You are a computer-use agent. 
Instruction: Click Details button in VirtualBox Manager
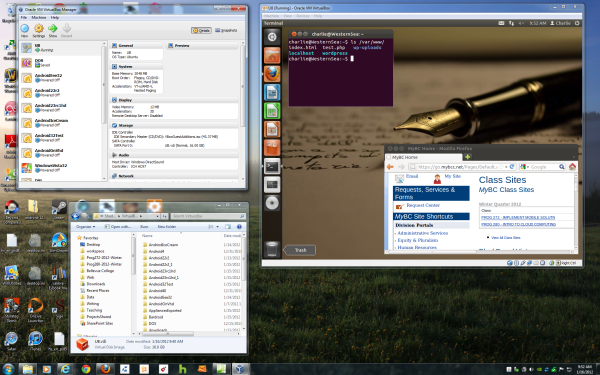[201, 30]
